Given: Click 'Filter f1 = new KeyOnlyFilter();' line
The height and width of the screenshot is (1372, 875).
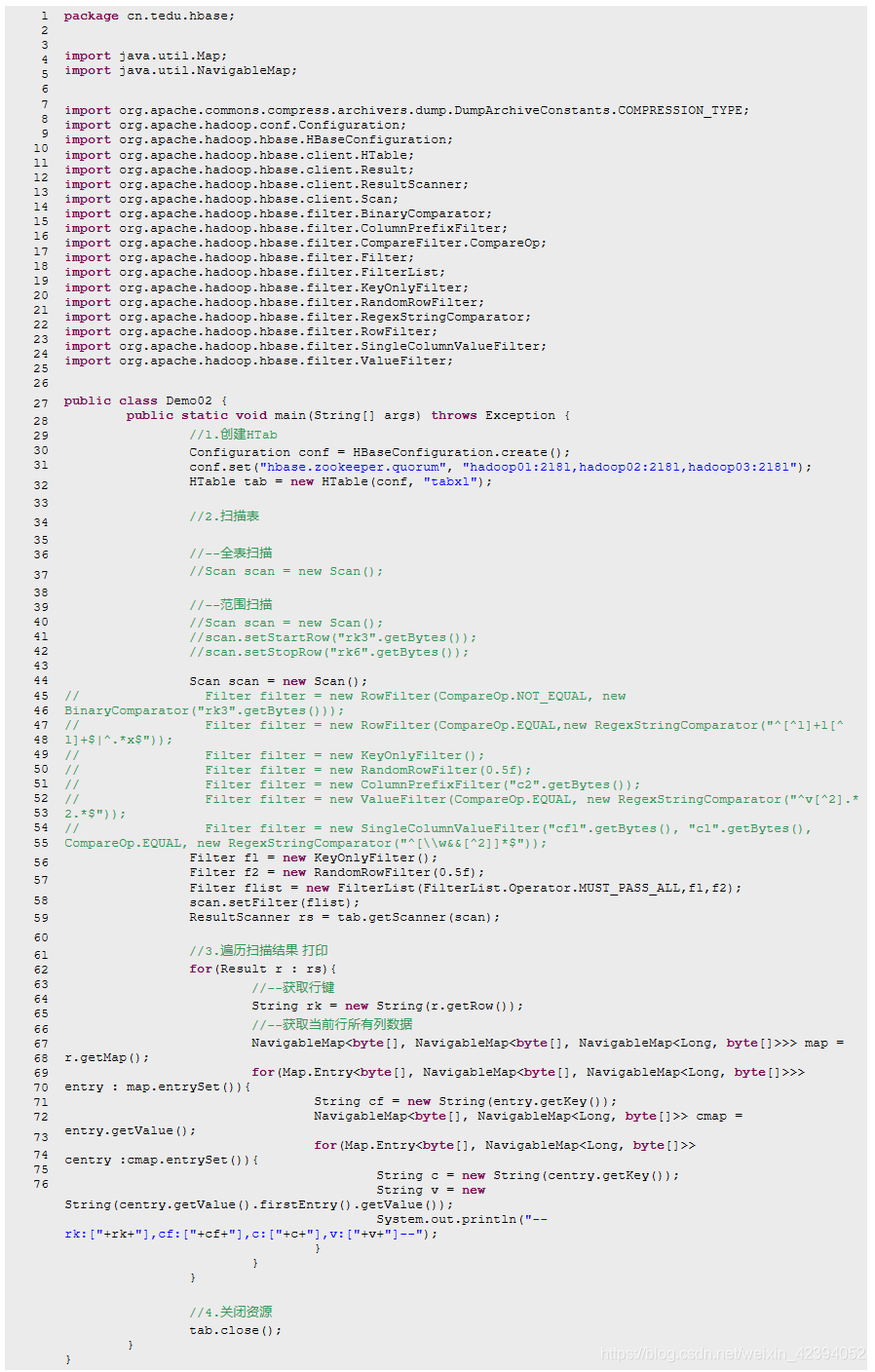Looking at the screenshot, I should [314, 857].
